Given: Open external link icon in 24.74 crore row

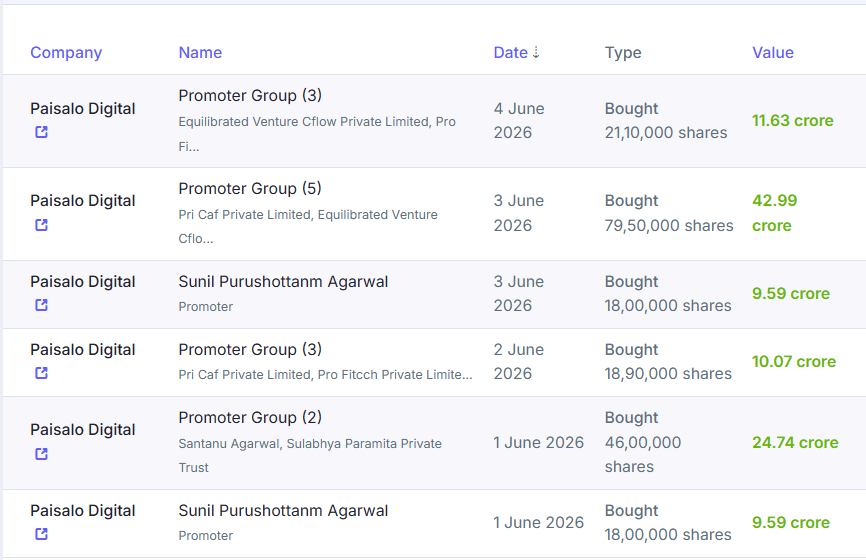Looking at the screenshot, I should pos(41,454).
